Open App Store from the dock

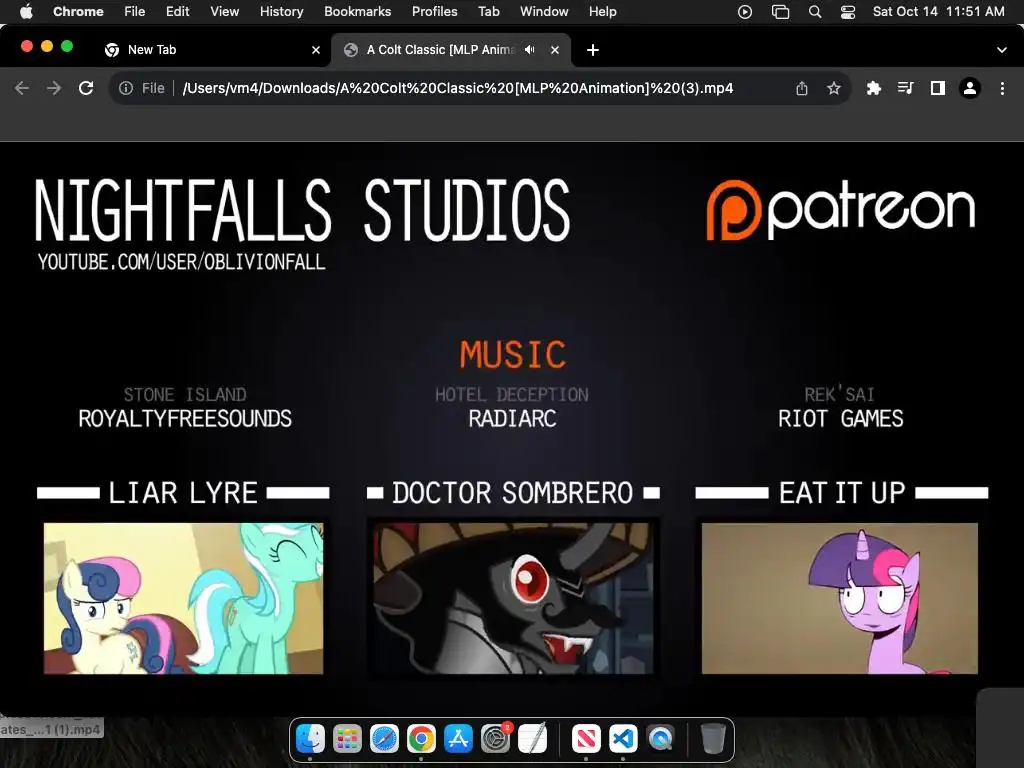click(458, 739)
